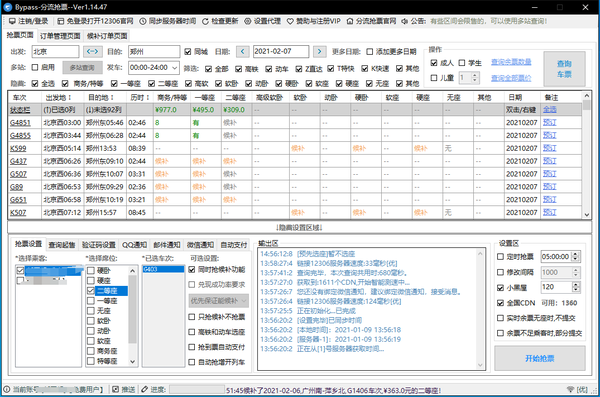The height and width of the screenshot is (397, 600).
Task: Toggle the Z直达 filter checkbox
Action: click(x=299, y=69)
